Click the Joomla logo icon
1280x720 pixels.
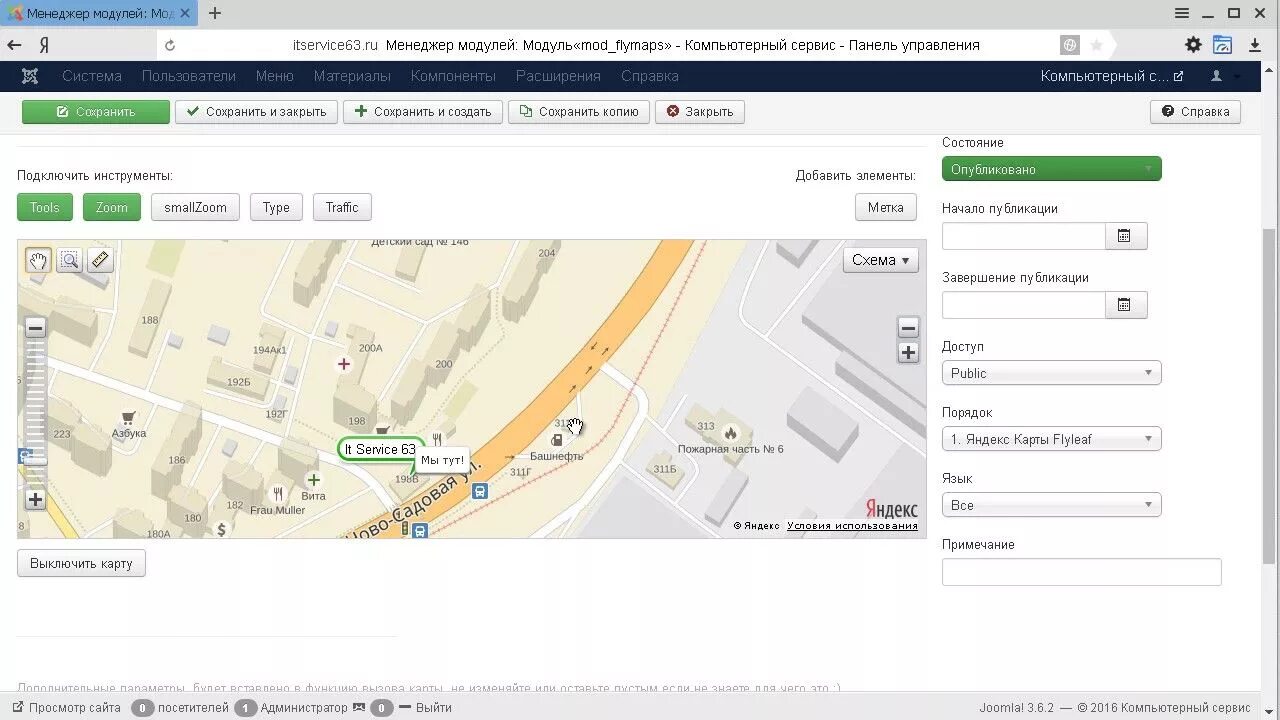(30, 76)
